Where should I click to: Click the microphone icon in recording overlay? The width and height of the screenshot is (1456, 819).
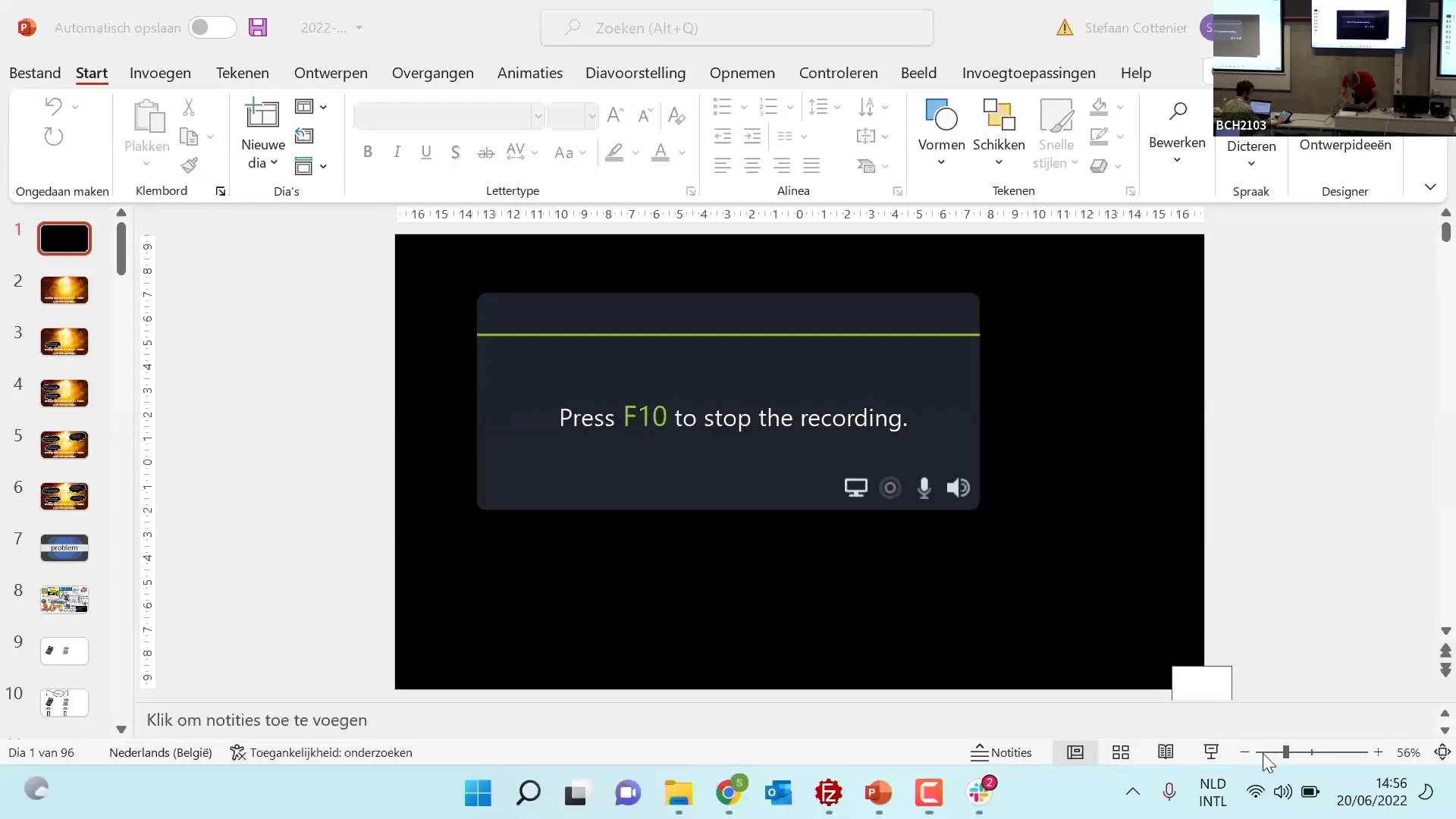click(x=924, y=488)
